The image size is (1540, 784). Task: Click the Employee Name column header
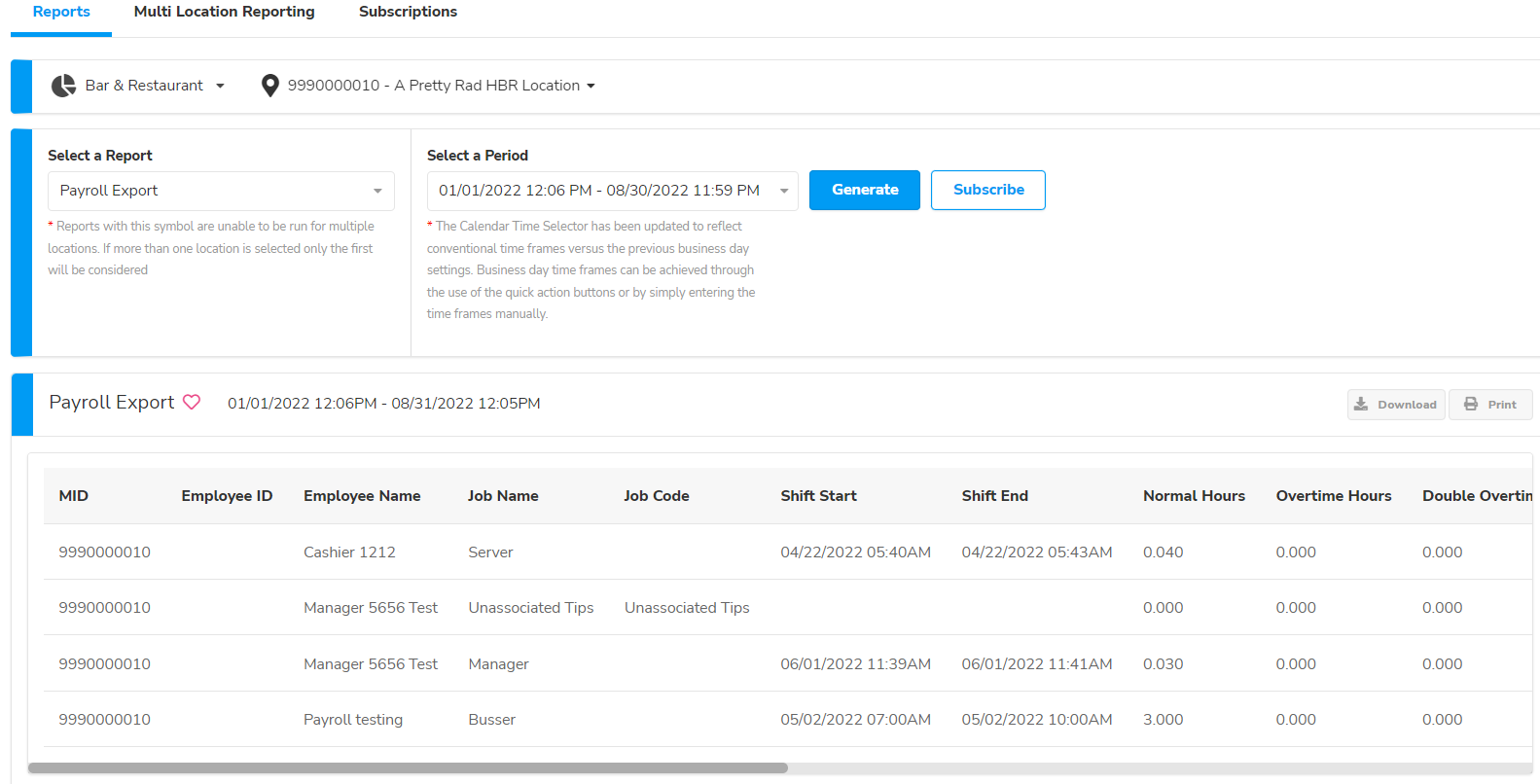click(362, 496)
